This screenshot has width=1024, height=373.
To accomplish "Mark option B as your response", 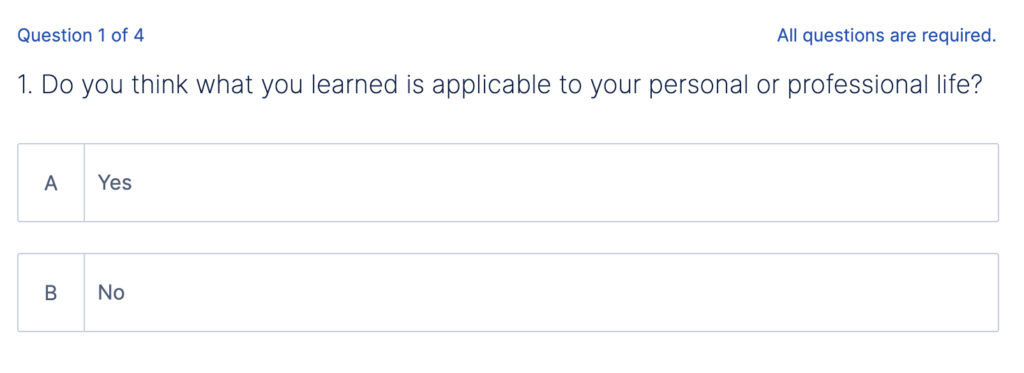I will point(508,293).
